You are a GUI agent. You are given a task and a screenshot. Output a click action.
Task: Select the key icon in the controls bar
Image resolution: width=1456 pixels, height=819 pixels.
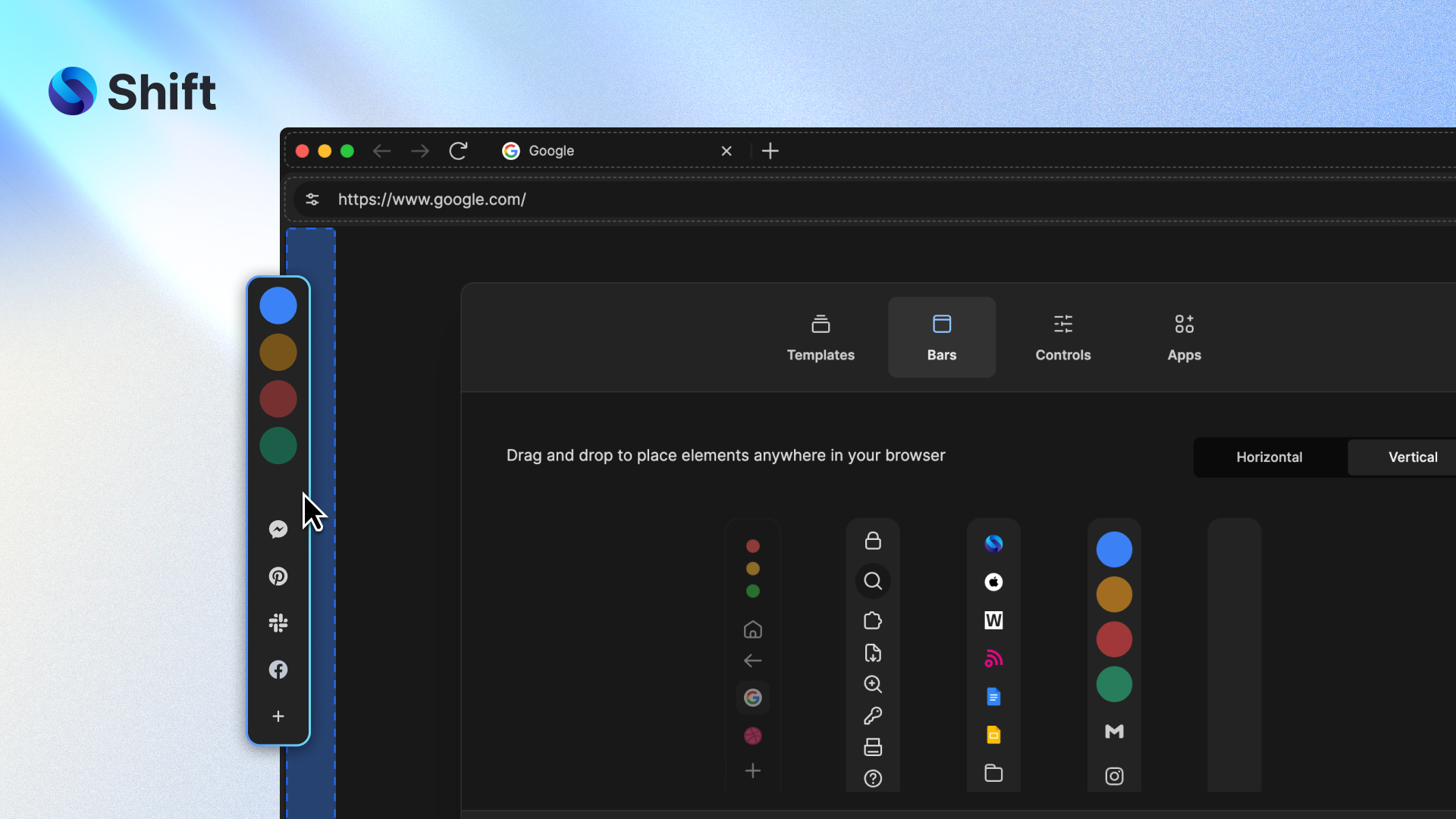pos(873,716)
